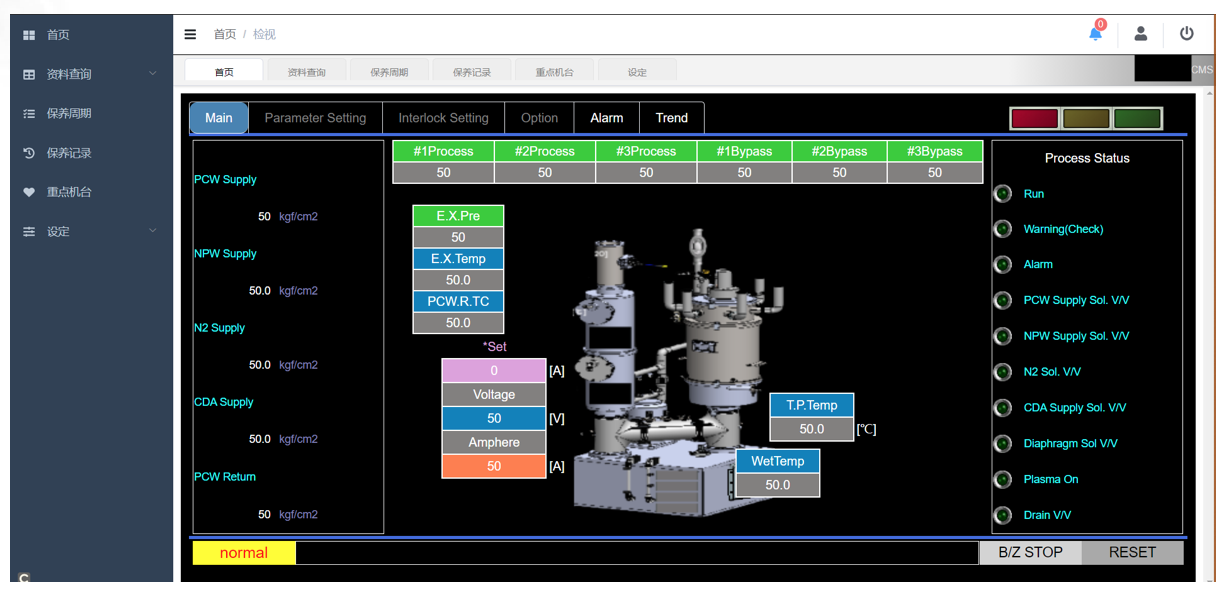Expand the 资料查询 sidebar menu chevron

pyautogui.click(x=153, y=74)
